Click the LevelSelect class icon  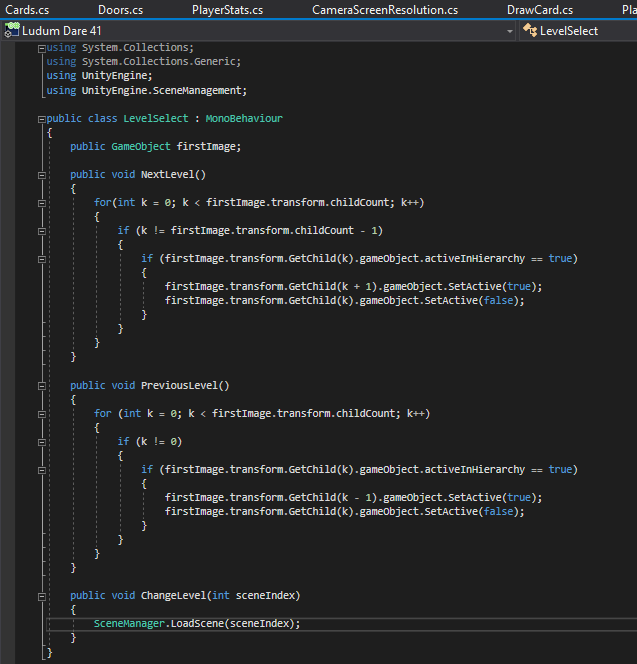(530, 30)
